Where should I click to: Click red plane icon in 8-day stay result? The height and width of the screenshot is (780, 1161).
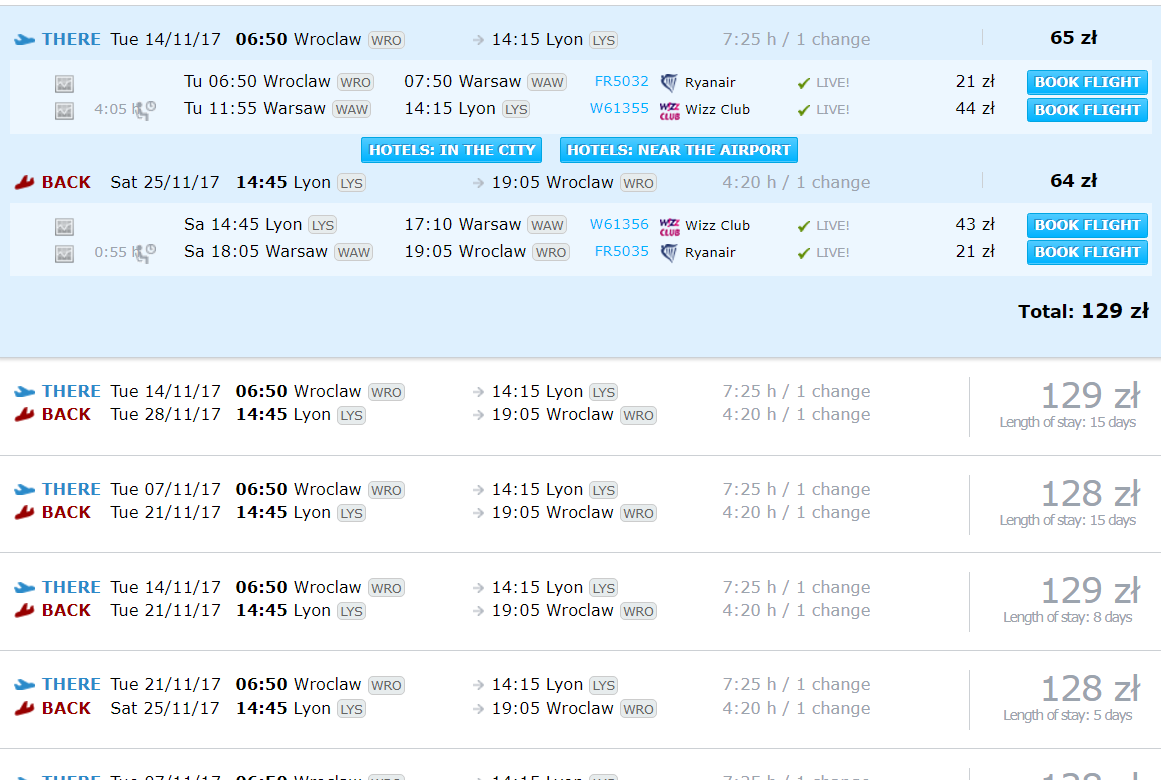pos(24,610)
